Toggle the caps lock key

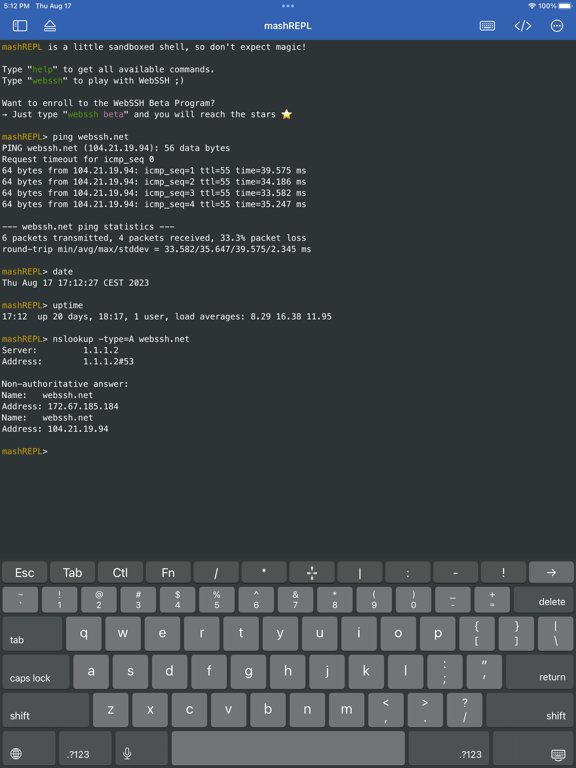coord(36,672)
